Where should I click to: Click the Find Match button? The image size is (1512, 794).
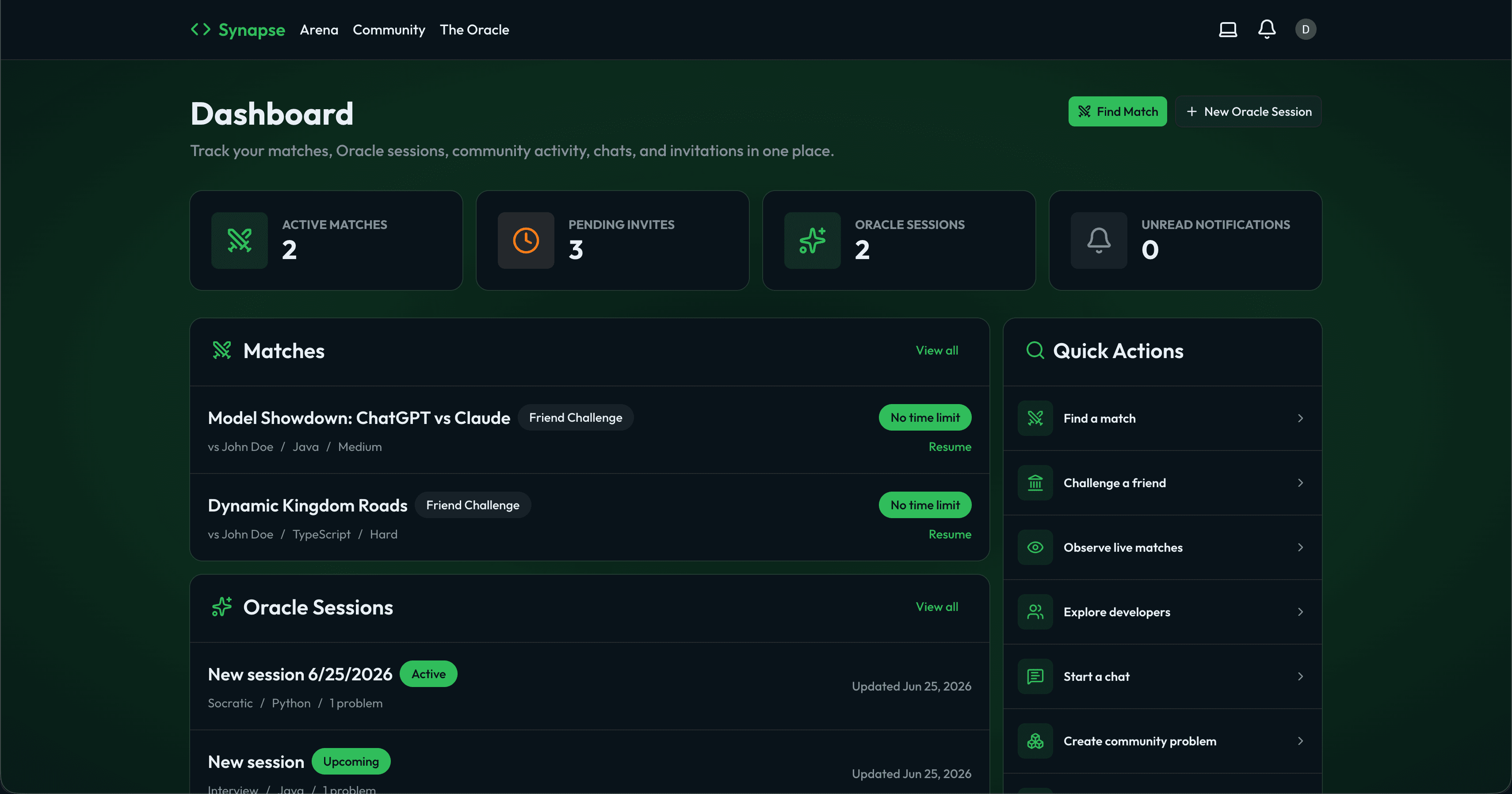tap(1118, 111)
